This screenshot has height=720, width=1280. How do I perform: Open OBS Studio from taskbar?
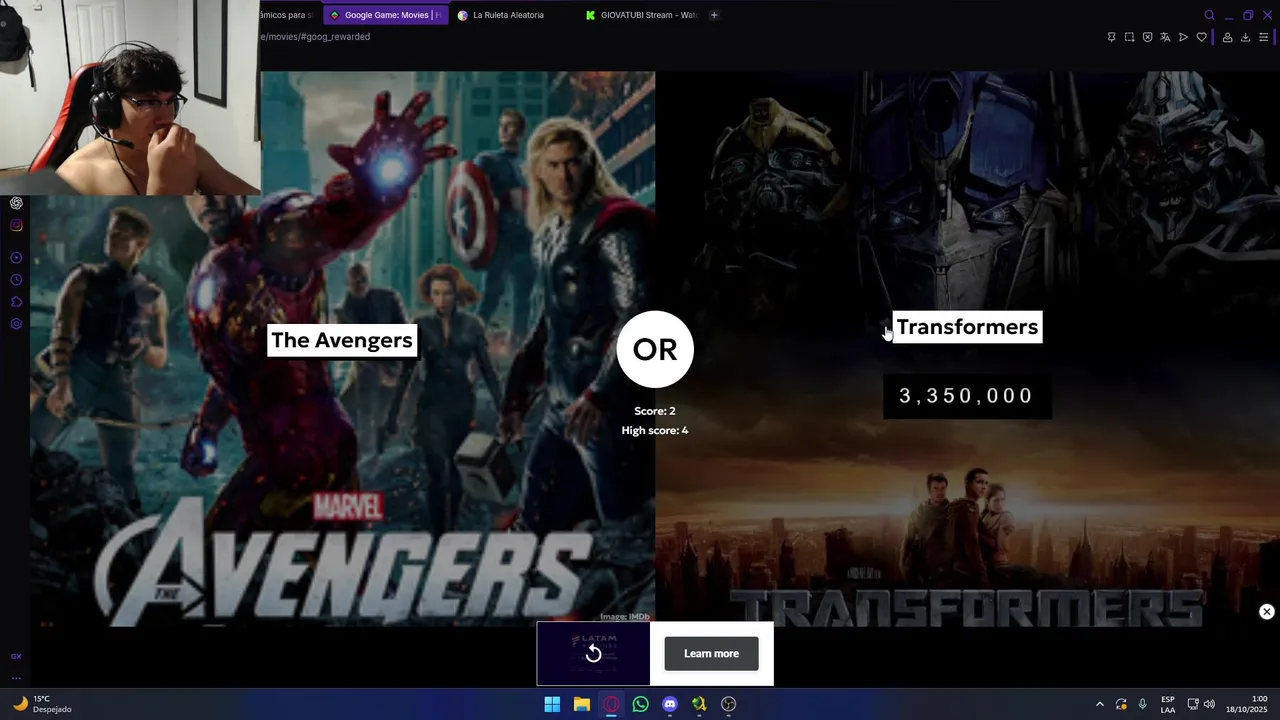click(728, 704)
